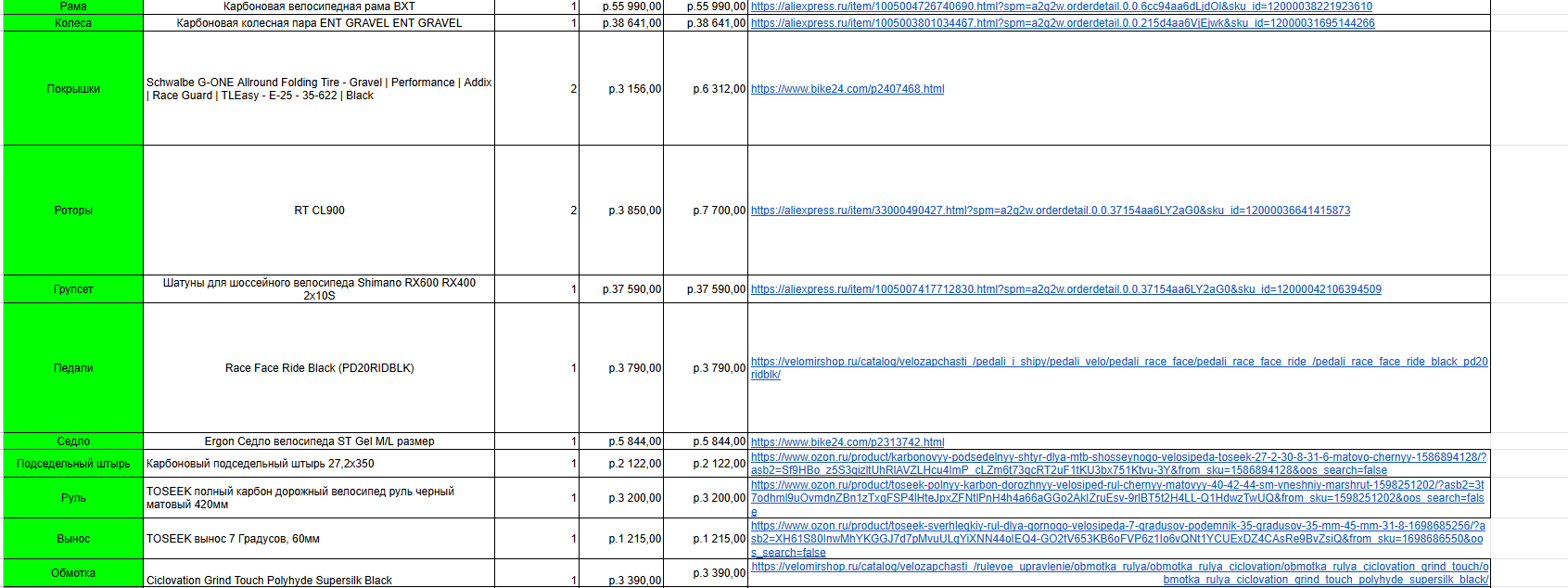Select the total price р.55 990,00 cell
Viewport: 1568px width, 588px height.
point(706,6)
